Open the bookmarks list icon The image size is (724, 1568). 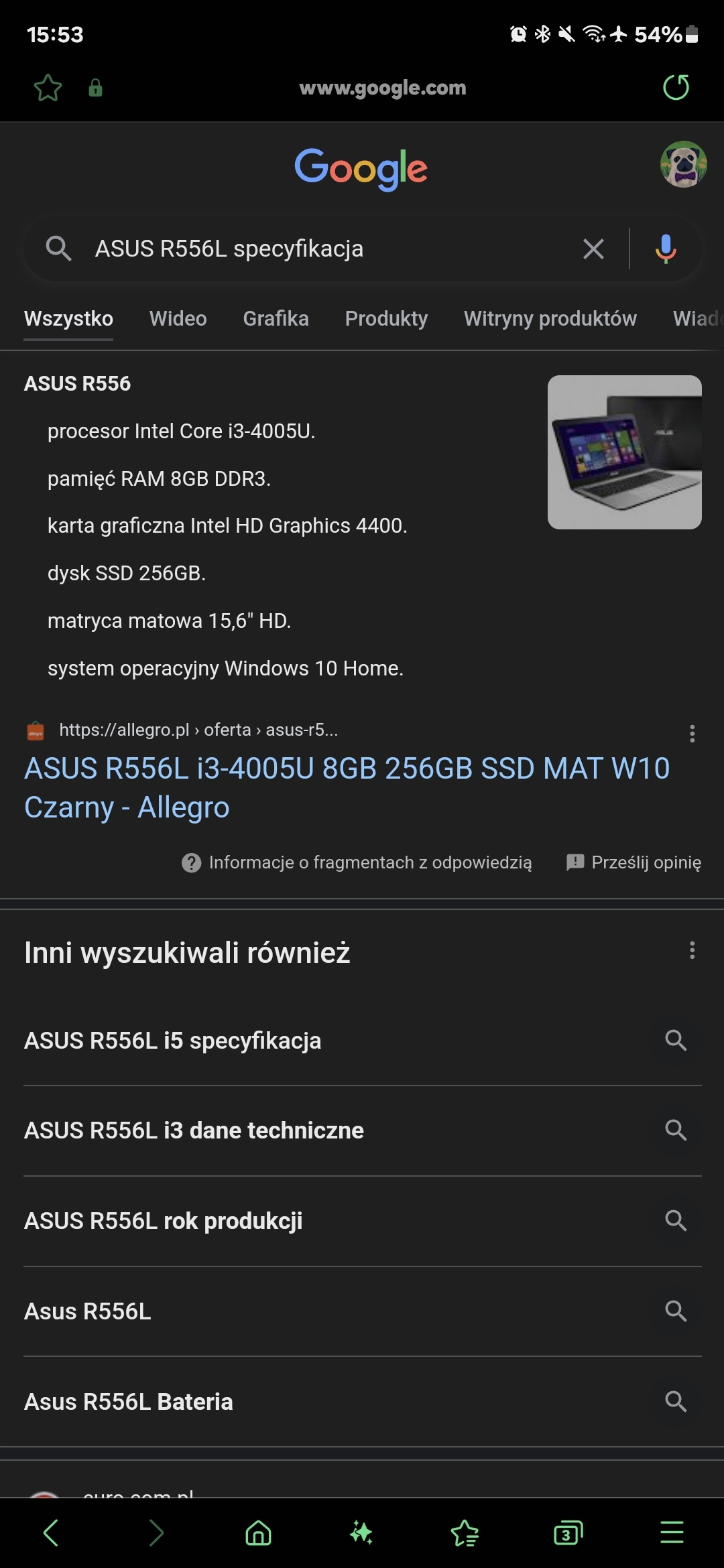[x=465, y=1532]
